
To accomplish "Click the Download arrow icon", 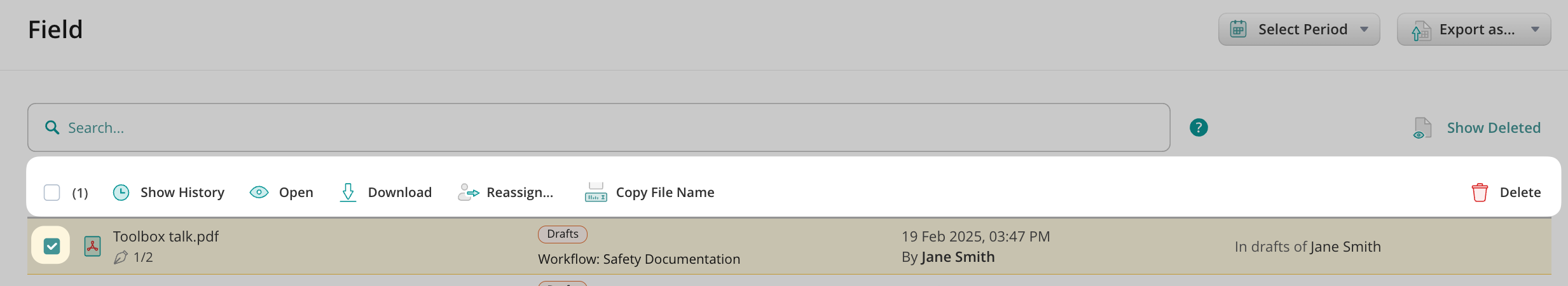I will (348, 192).
